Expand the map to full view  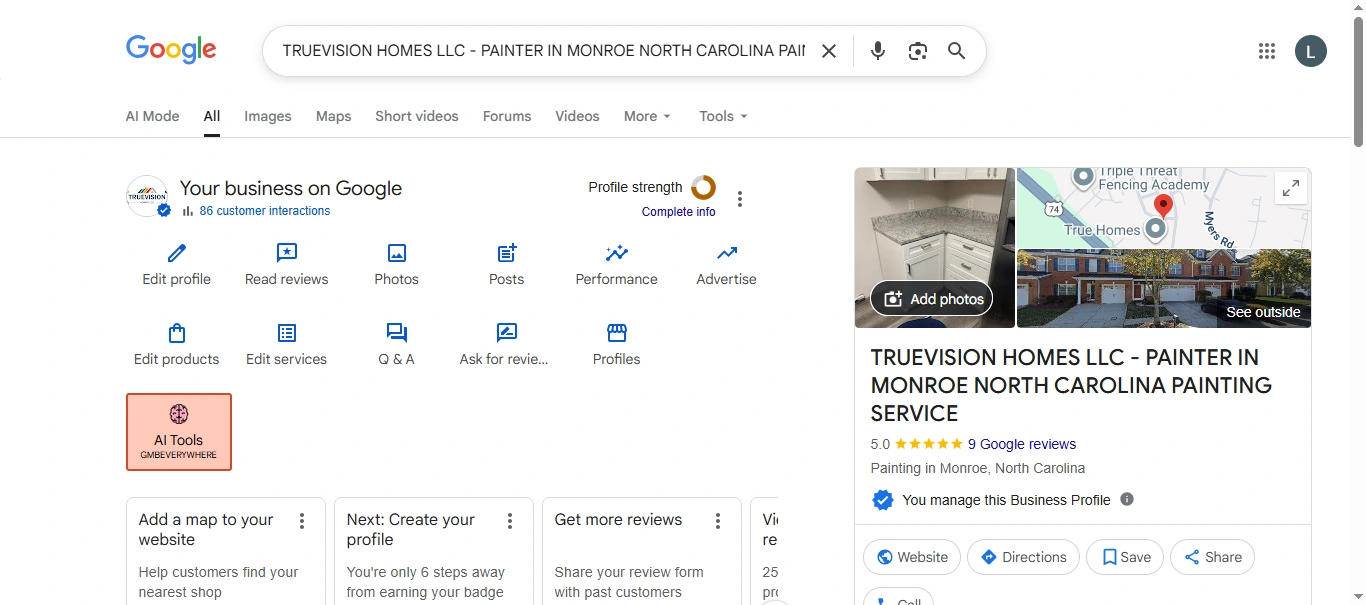tap(1291, 187)
